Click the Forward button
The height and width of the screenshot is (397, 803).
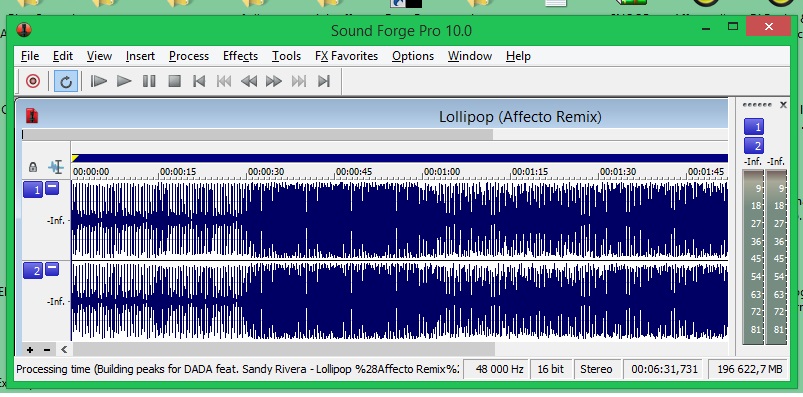click(x=274, y=81)
